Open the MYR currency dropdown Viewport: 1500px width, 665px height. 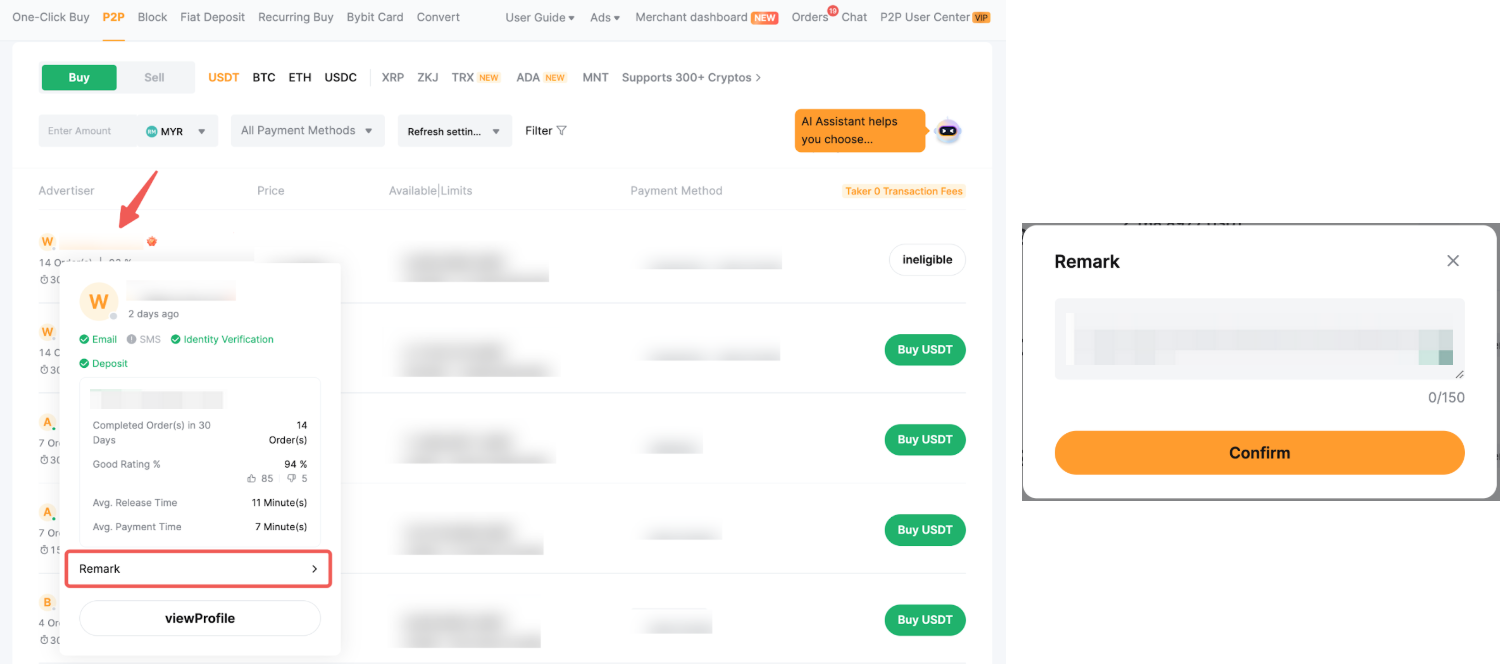coord(201,131)
